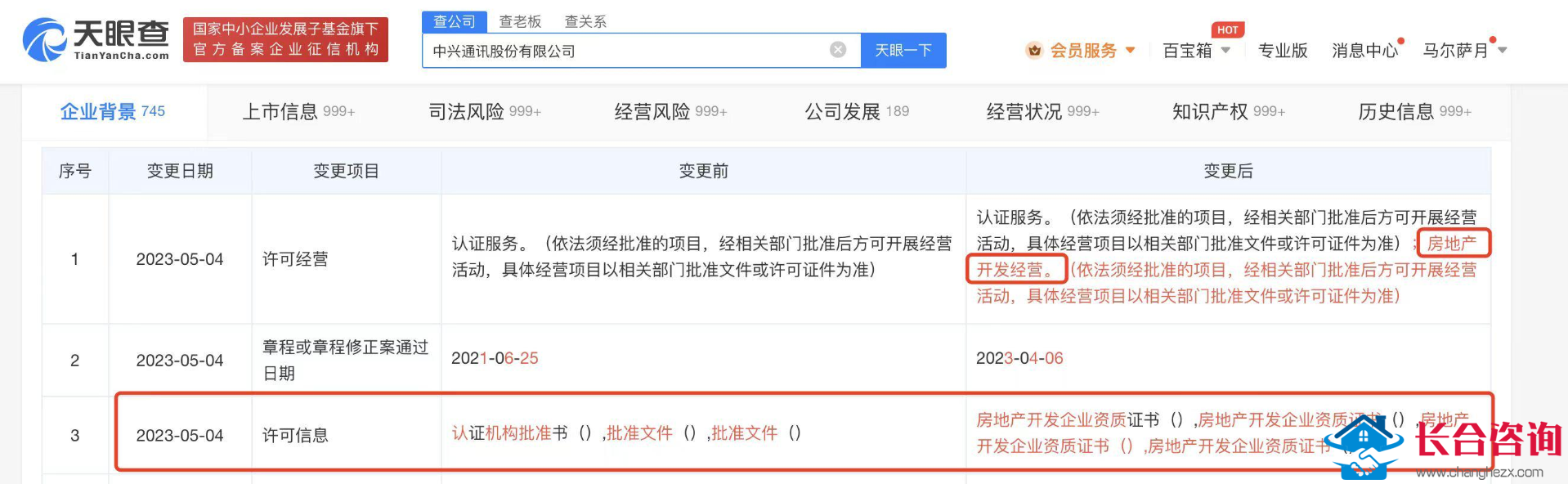Click the TianYanCha logo
1568x484 pixels.
click(96, 40)
